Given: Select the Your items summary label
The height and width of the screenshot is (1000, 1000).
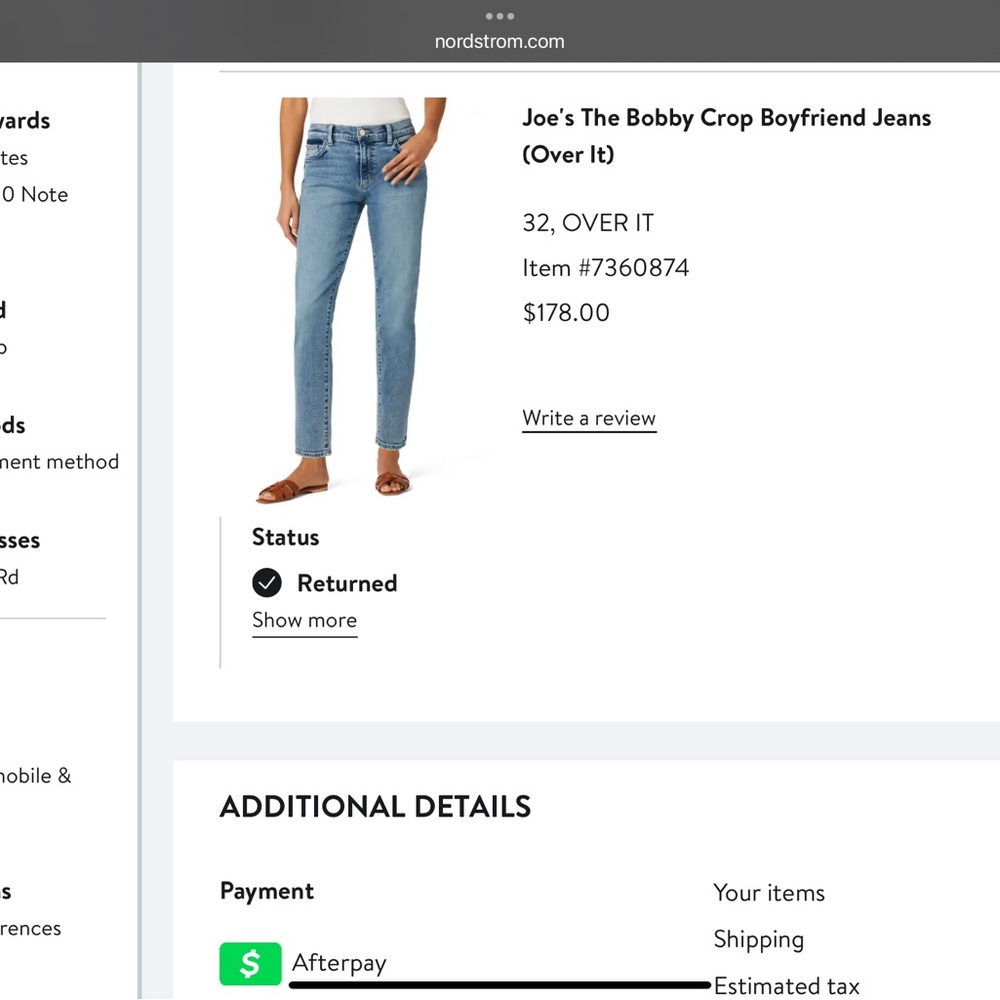Looking at the screenshot, I should tap(768, 893).
